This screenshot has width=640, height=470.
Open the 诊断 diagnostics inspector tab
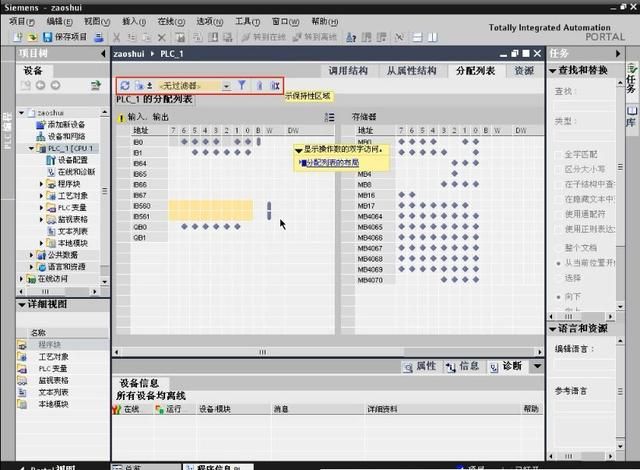tap(506, 366)
